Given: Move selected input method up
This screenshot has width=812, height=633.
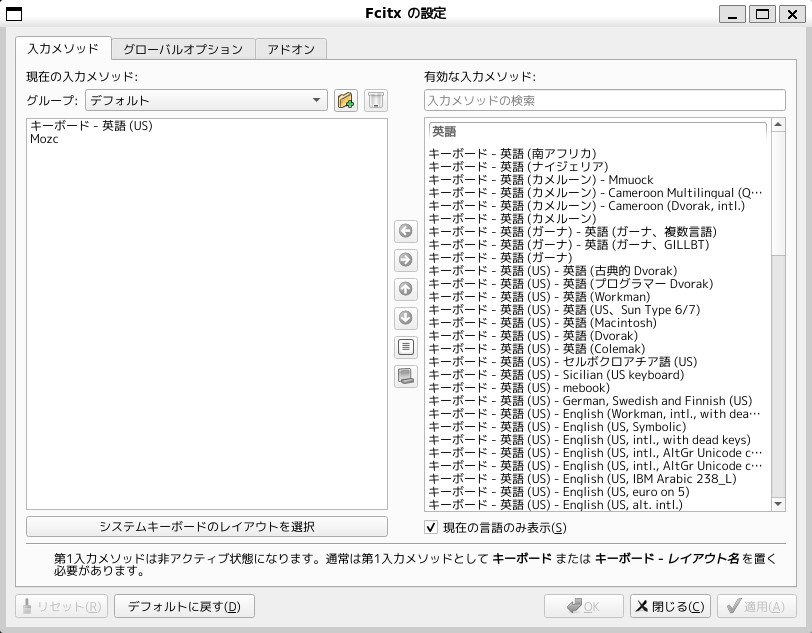Looking at the screenshot, I should click(406, 289).
